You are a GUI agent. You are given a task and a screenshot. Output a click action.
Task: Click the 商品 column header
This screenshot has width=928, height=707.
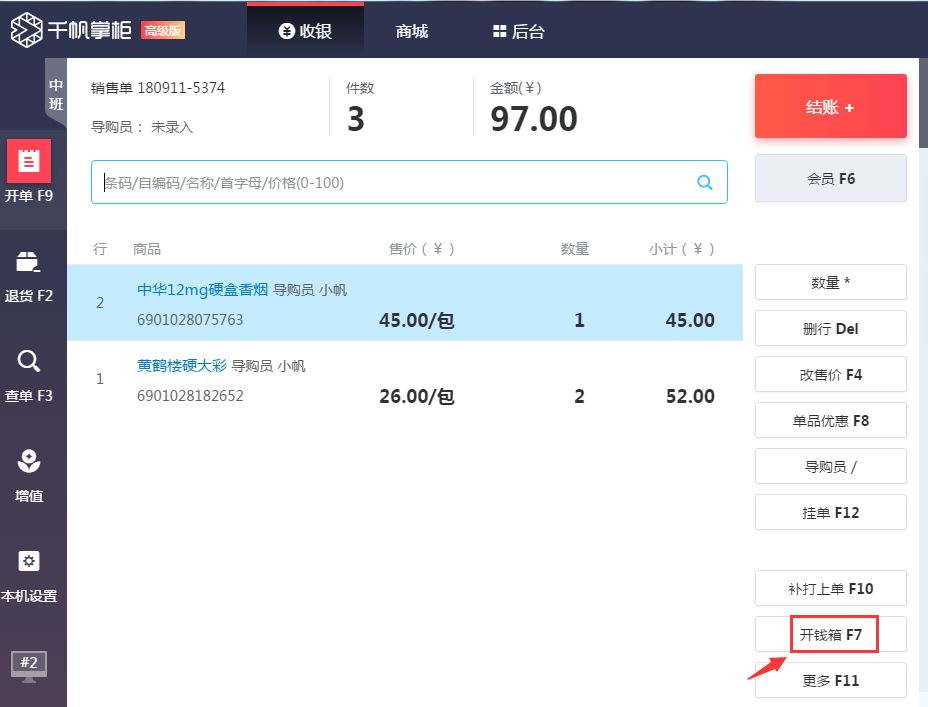pos(147,249)
